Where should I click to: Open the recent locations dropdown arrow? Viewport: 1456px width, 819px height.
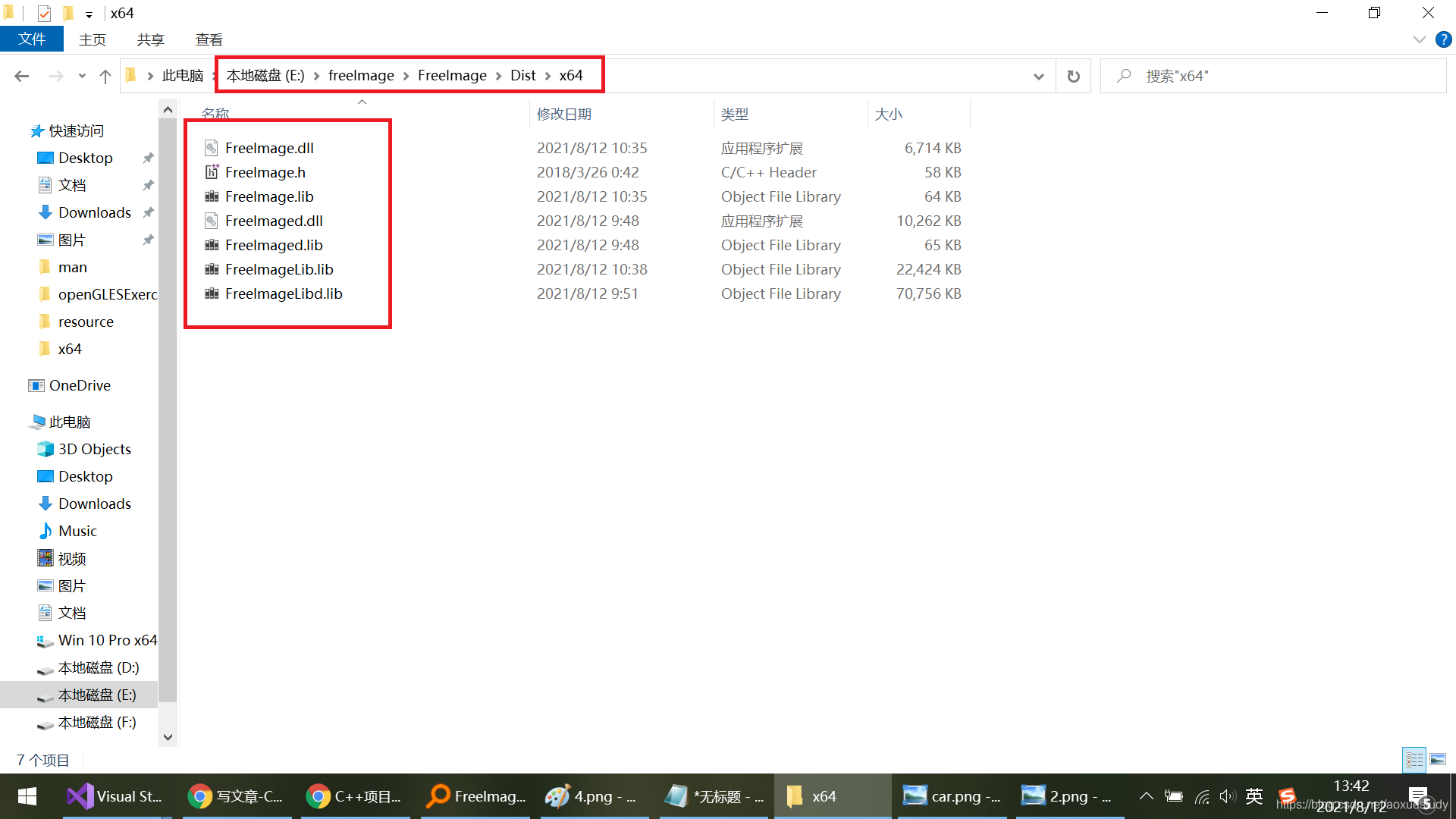point(82,76)
